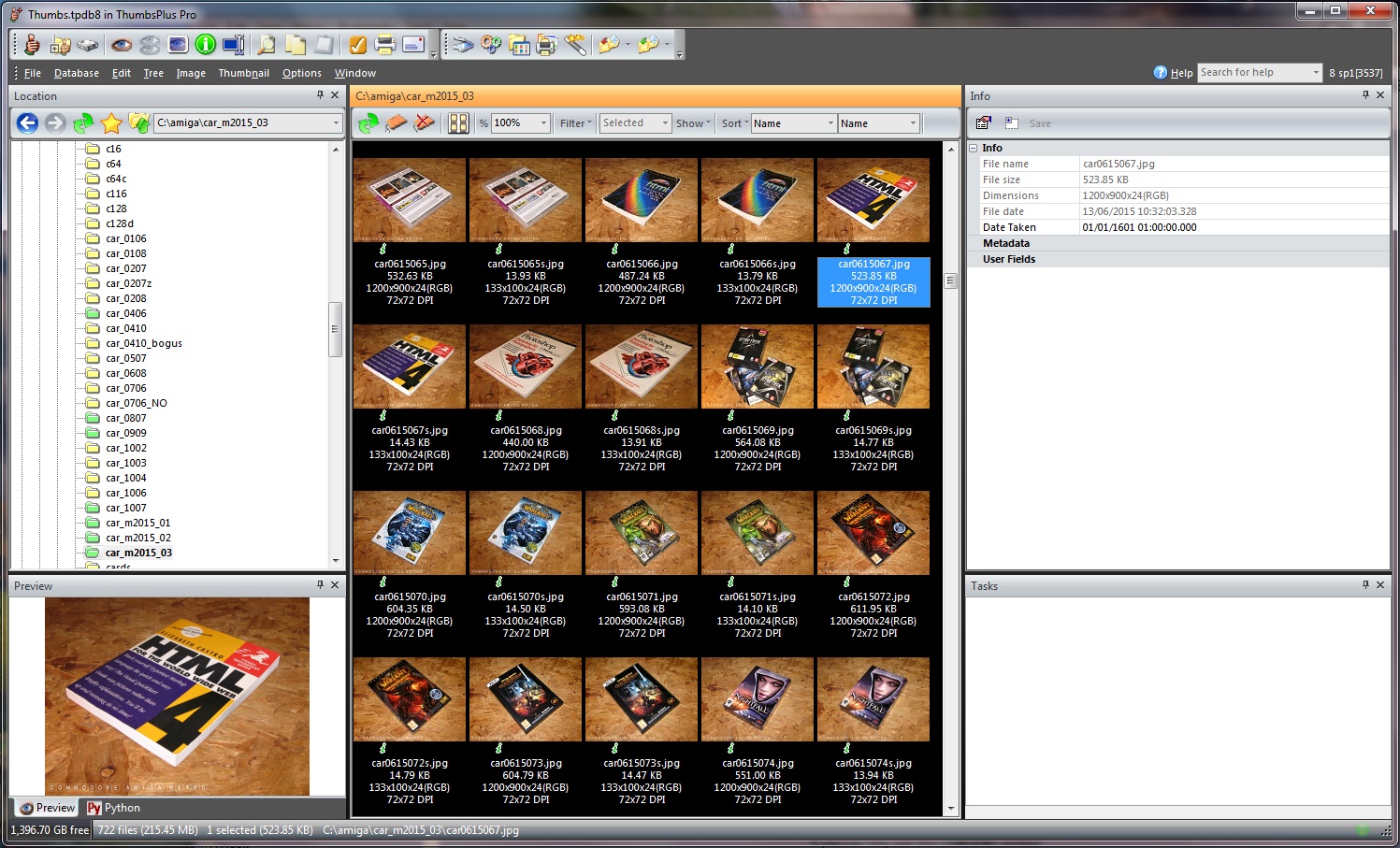Click the folder tree scrollbar handle
The width and height of the screenshot is (1400, 848).
[336, 329]
